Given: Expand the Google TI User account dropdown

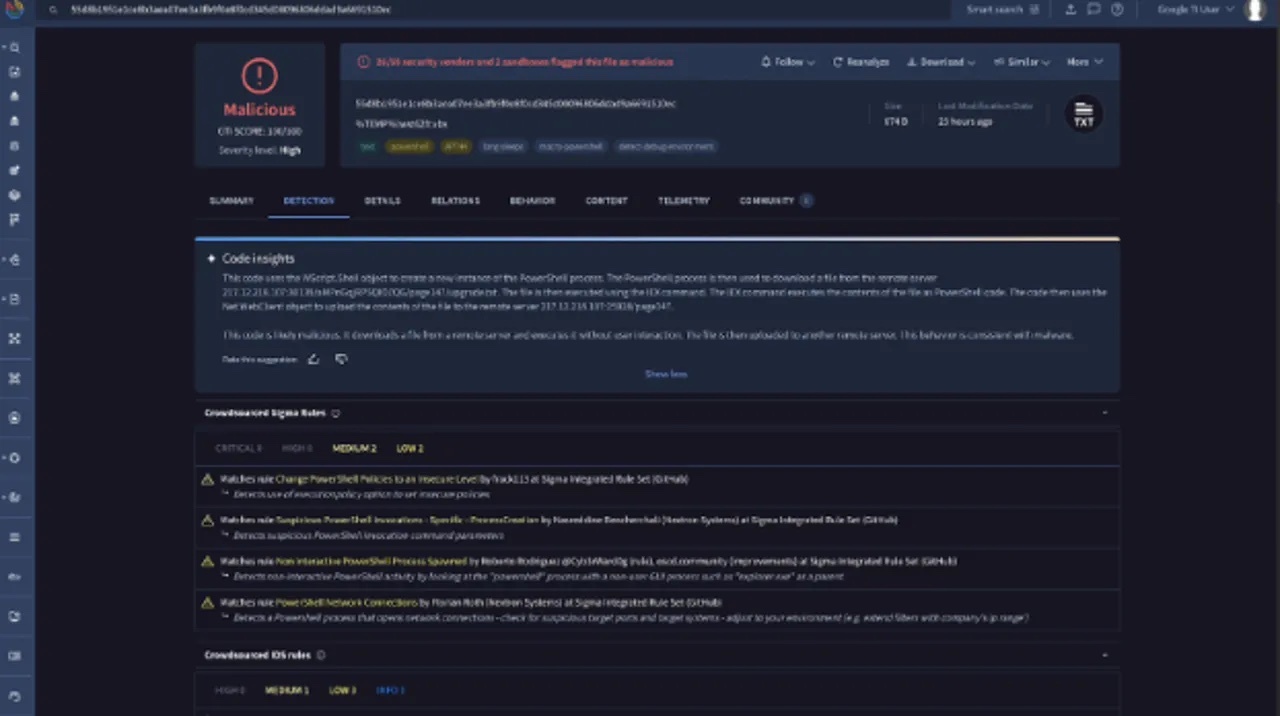Looking at the screenshot, I should pyautogui.click(x=1194, y=9).
